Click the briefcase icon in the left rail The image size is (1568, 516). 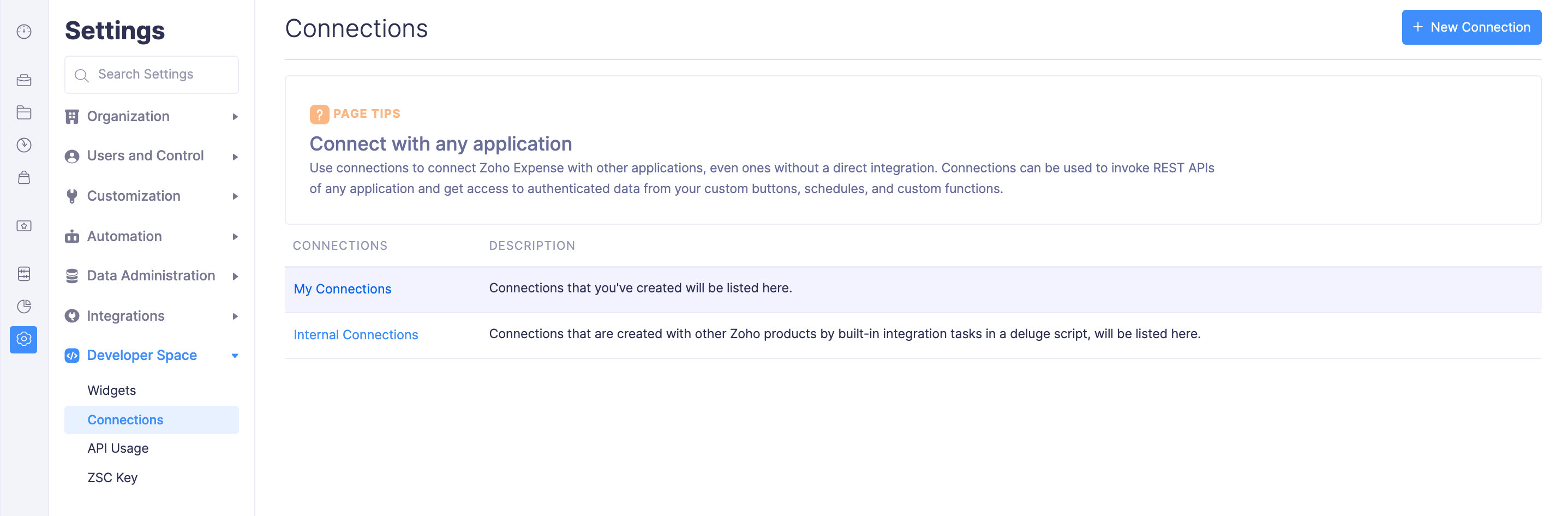click(24, 80)
